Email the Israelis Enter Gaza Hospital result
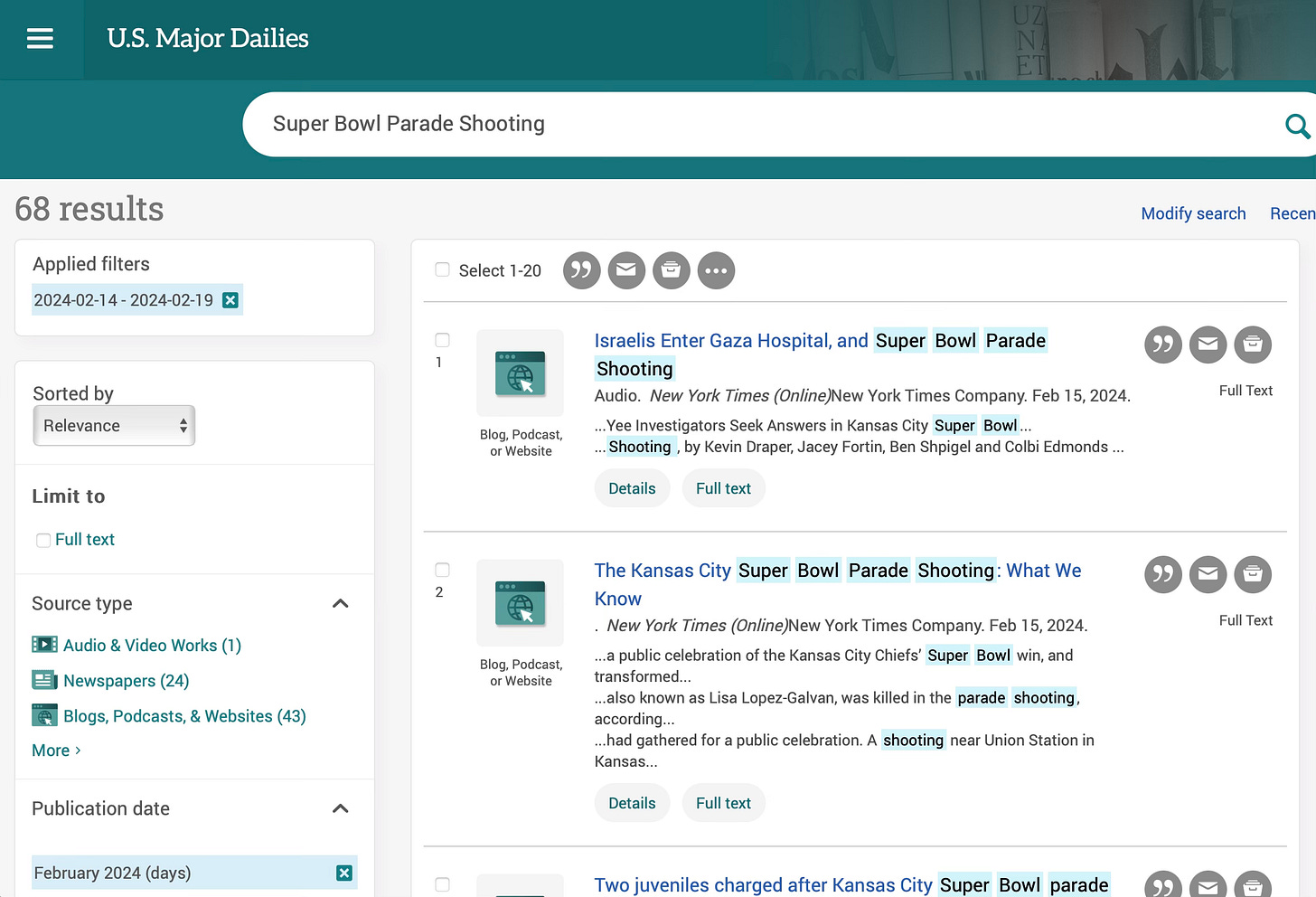Screen dimensions: 1316x897 tap(1208, 345)
